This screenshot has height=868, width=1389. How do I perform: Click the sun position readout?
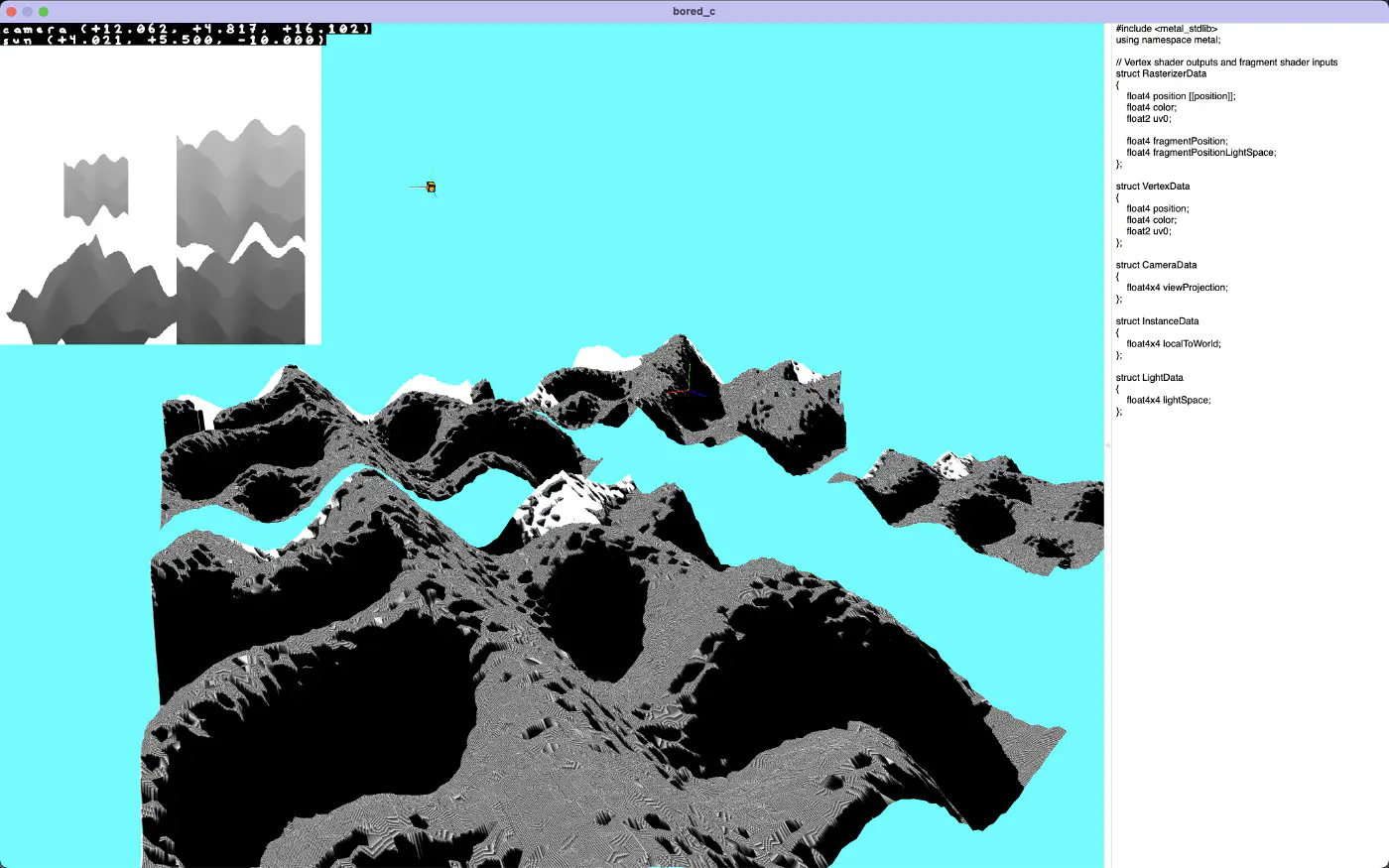164,40
